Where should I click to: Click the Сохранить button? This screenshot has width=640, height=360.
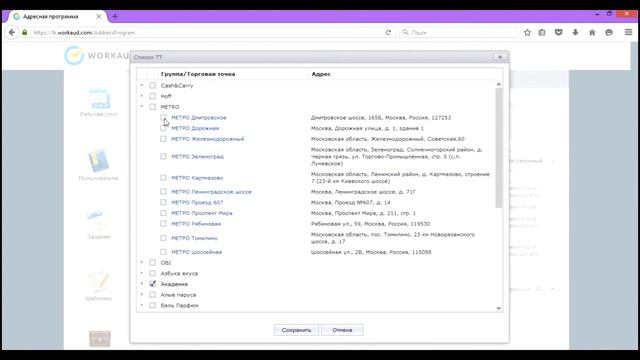coord(296,330)
